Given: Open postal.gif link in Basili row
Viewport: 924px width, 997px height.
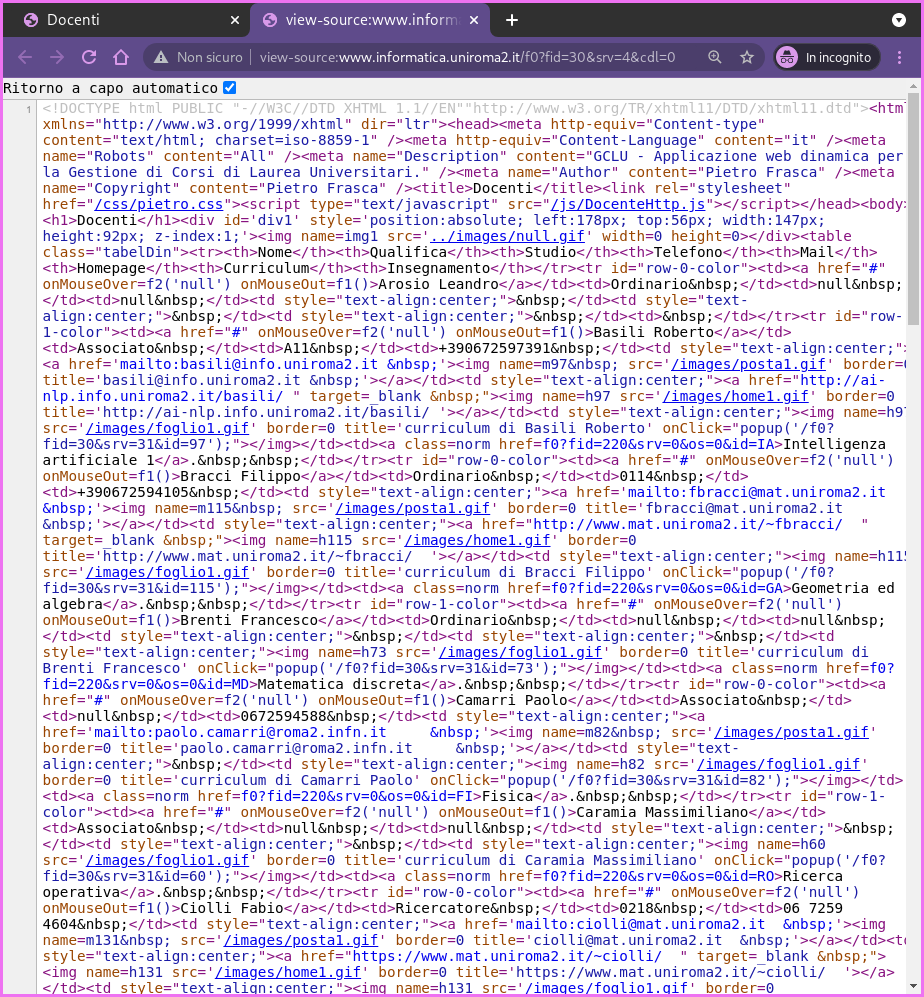Looking at the screenshot, I should [x=748, y=364].
